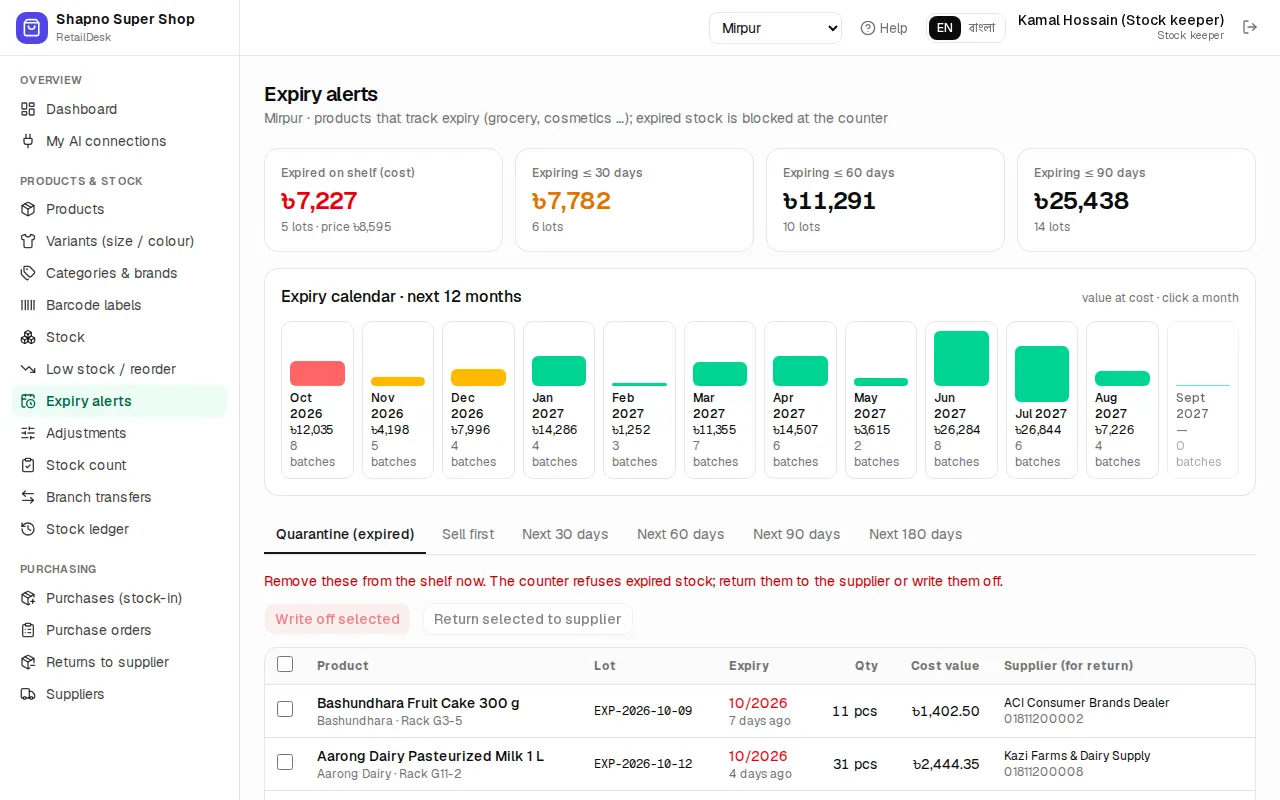This screenshot has width=1280, height=800.
Task: Click the Return selected to supplier button
Action: point(528,619)
